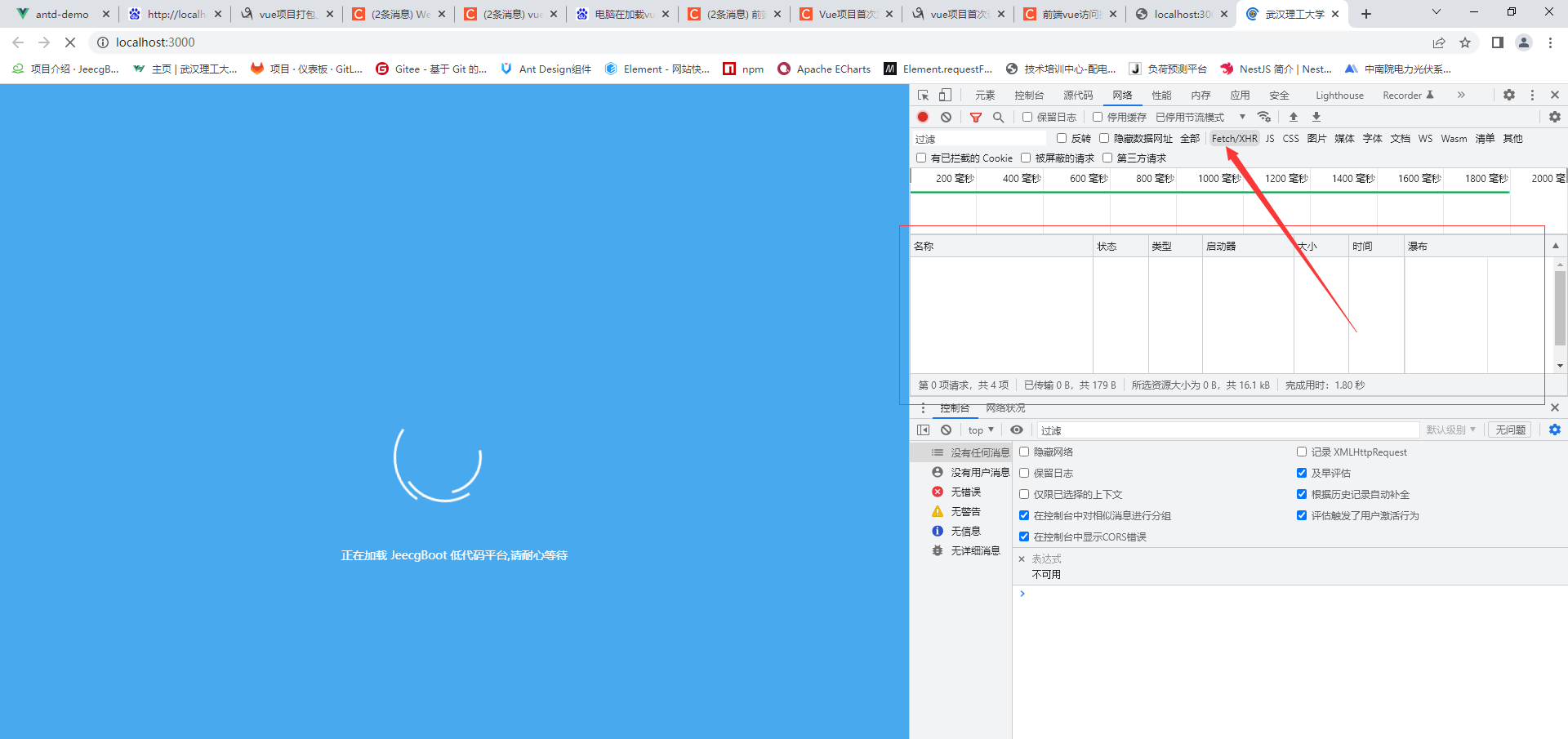
Task: Open the 源代码 DevTools tab
Action: tap(1078, 96)
